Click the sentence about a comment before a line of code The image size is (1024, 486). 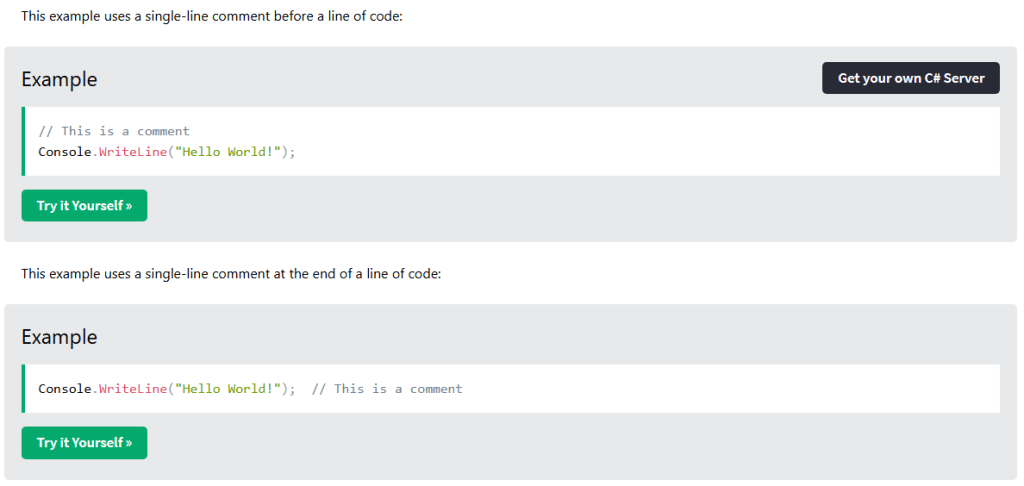[211, 17]
